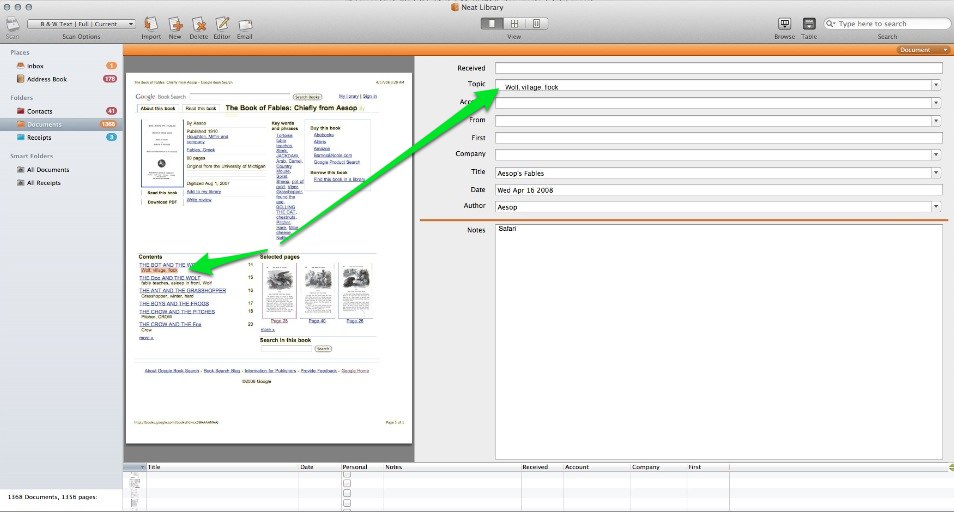Select the All Documents smart folder
The width and height of the screenshot is (954, 512).
point(46,170)
